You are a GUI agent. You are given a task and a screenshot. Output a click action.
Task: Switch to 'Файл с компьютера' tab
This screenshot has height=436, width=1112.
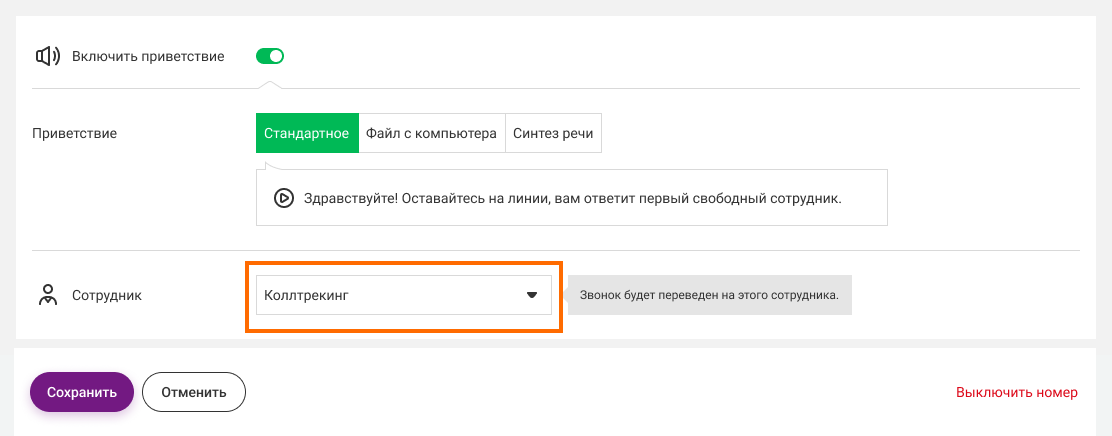point(431,133)
